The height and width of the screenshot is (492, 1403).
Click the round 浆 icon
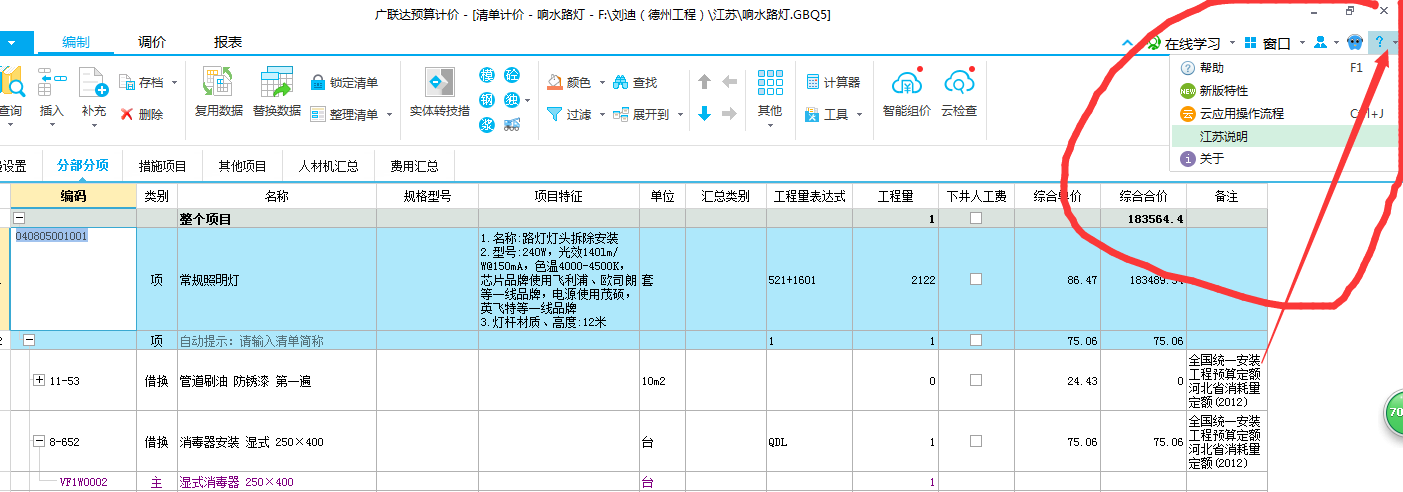(x=487, y=124)
